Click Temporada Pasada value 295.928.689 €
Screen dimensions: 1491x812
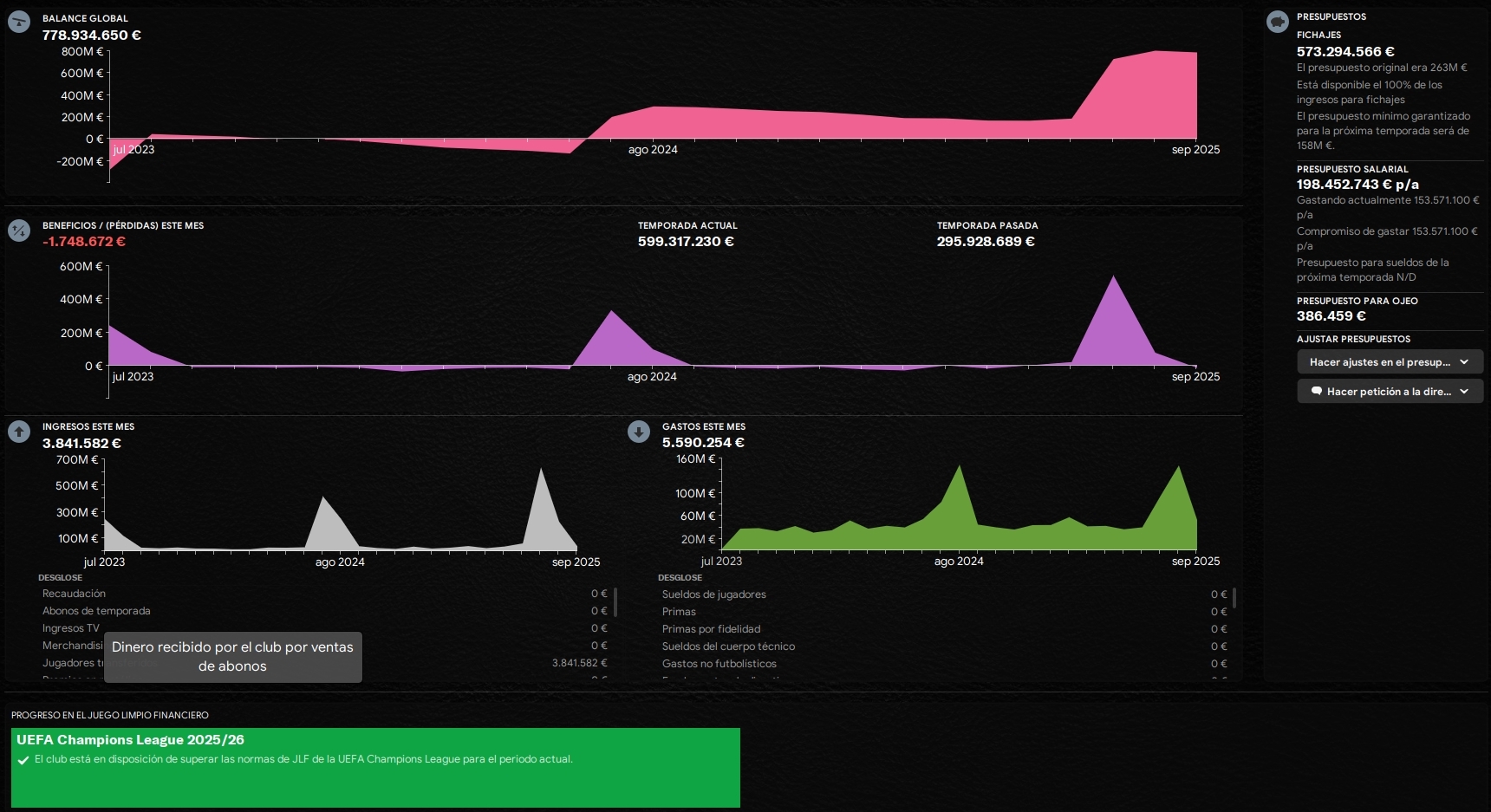pos(986,242)
